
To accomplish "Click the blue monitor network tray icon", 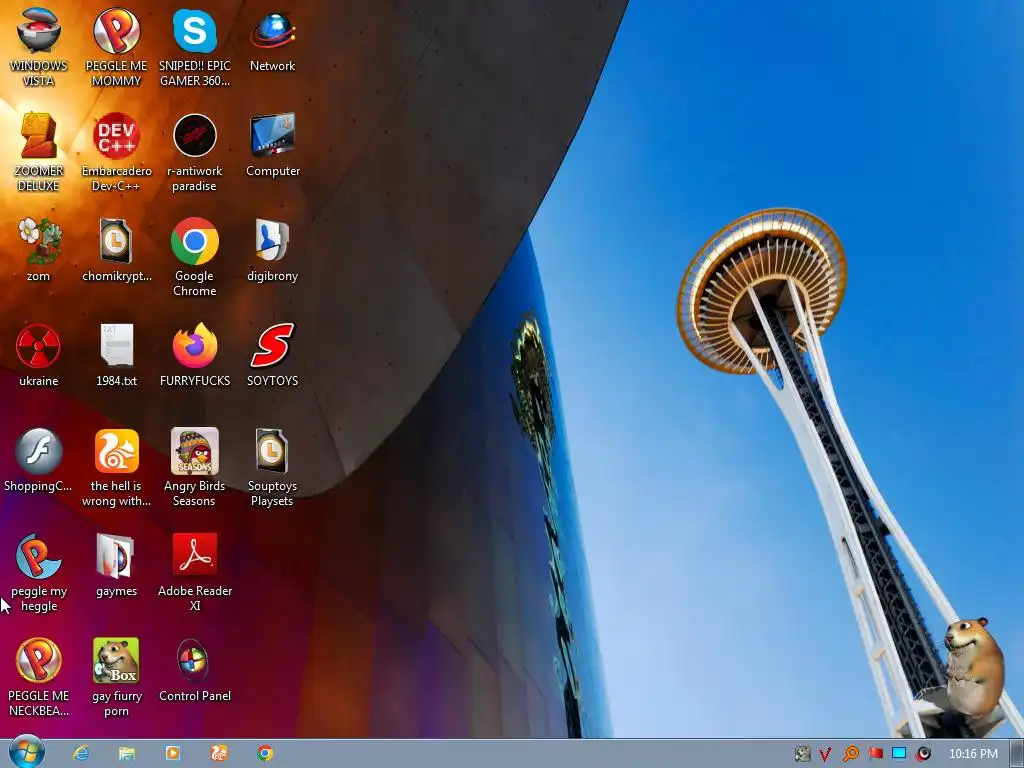I will tap(899, 754).
